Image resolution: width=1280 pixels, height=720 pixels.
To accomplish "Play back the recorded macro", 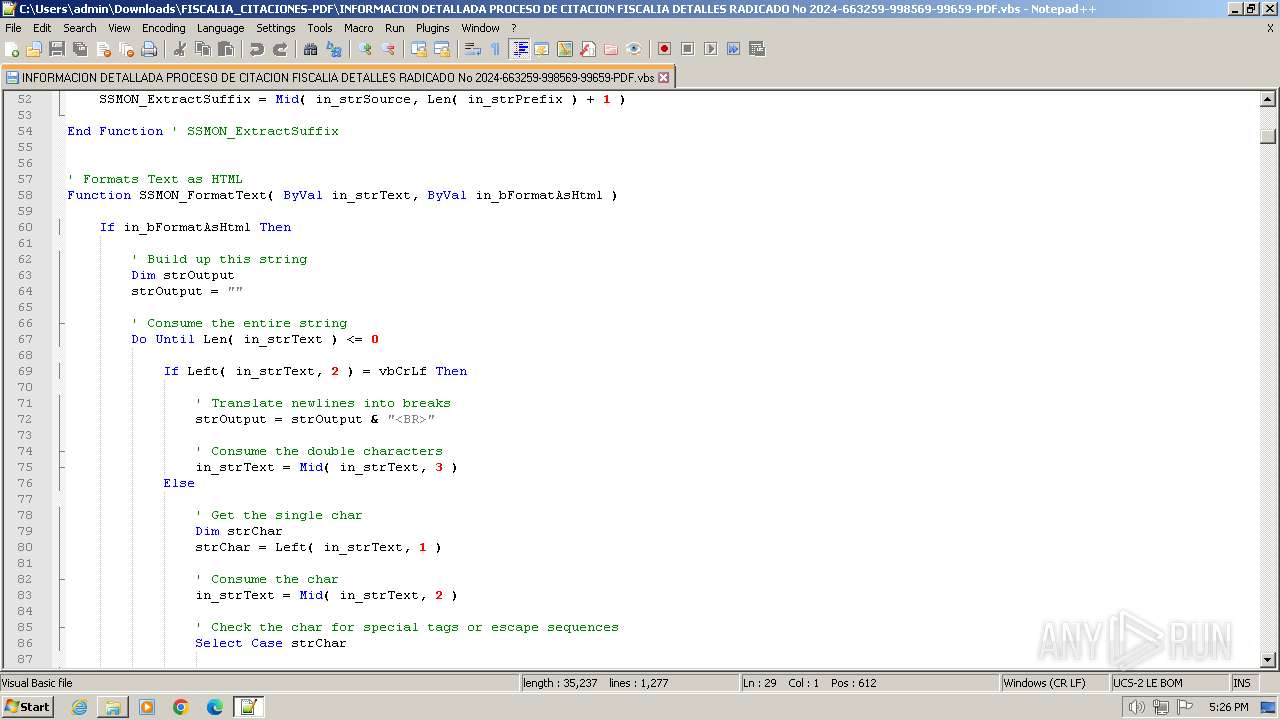I will 711,49.
